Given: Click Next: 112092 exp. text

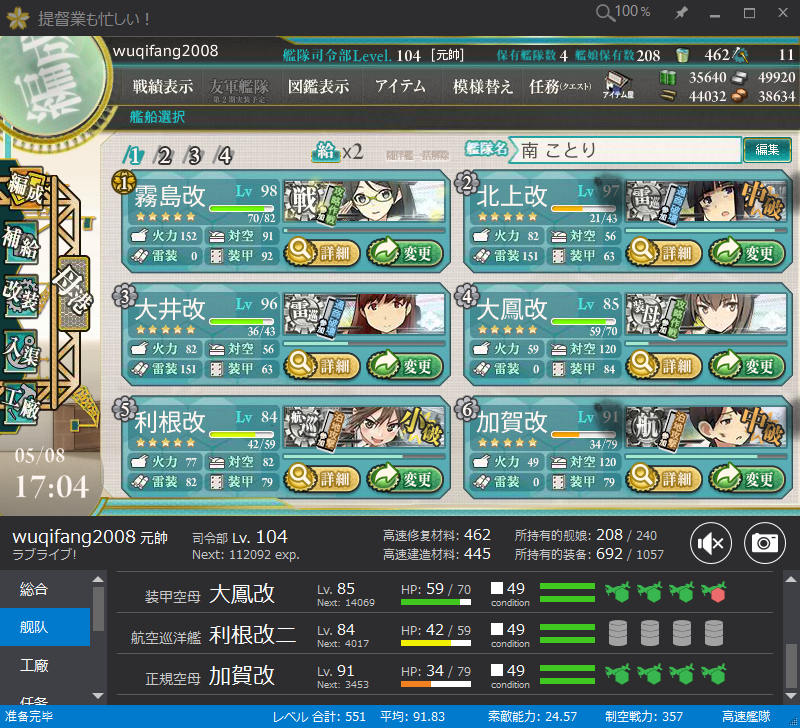Looking at the screenshot, I should pos(246,555).
